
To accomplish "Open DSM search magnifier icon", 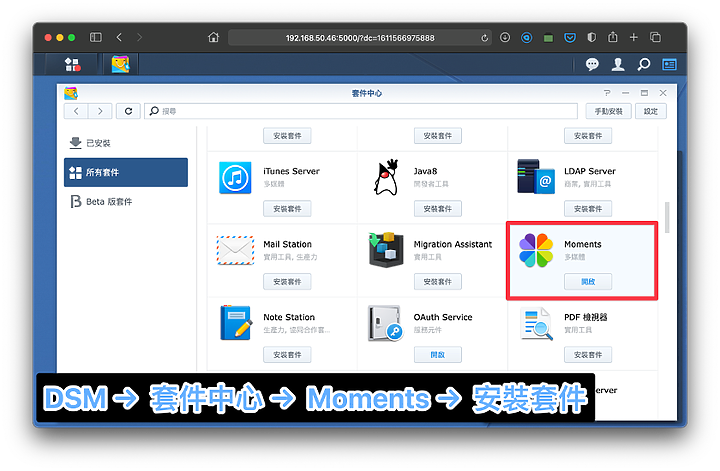I will (x=644, y=65).
